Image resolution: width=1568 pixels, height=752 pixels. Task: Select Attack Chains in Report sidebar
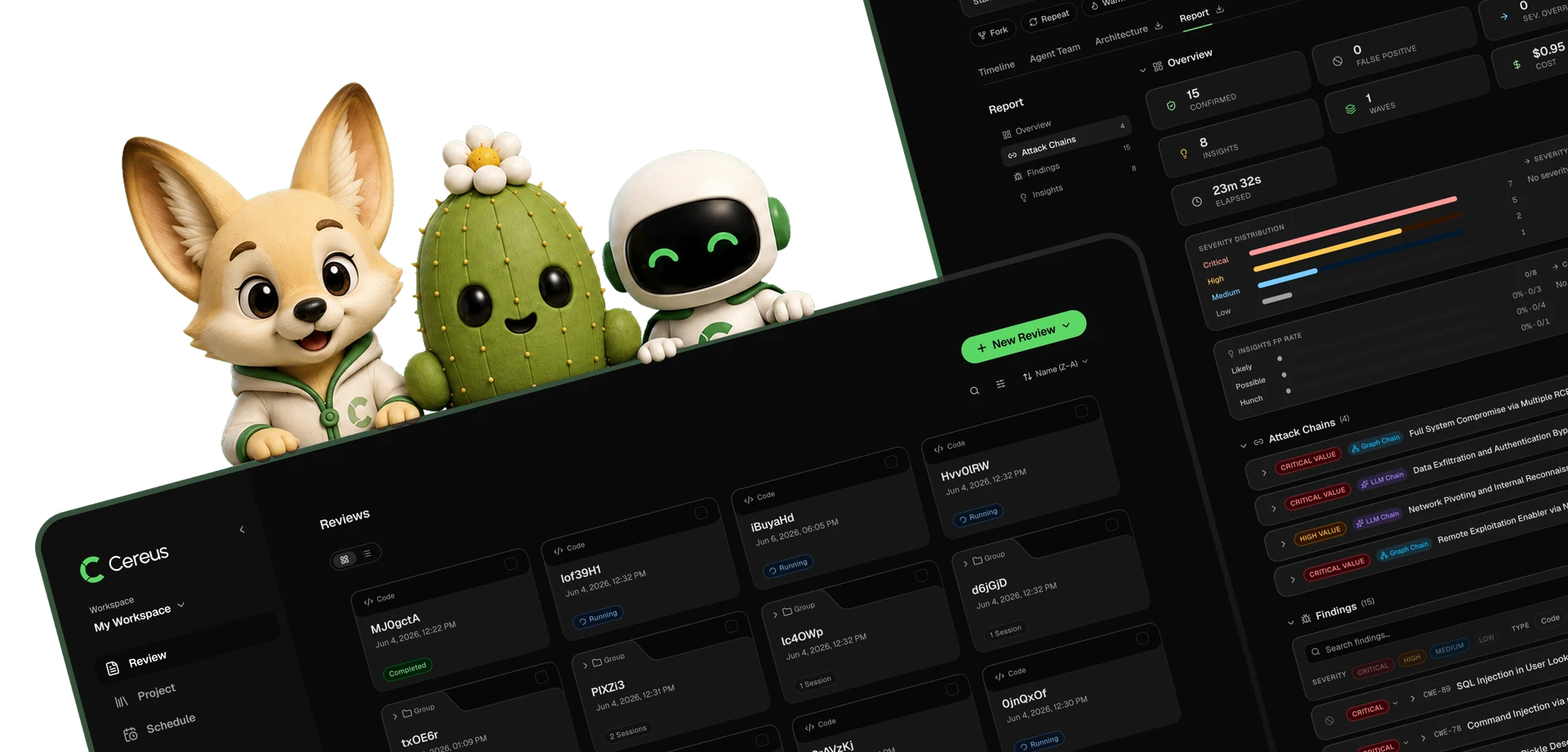pos(1066,142)
